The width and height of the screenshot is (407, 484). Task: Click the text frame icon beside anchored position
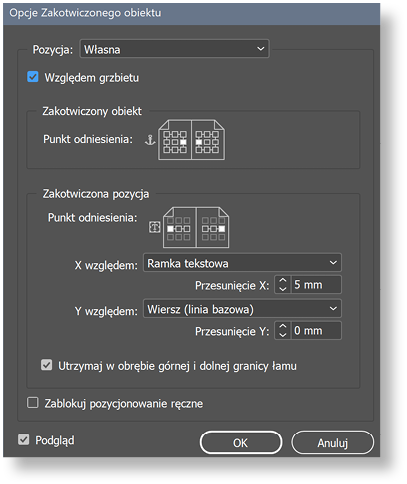point(154,228)
